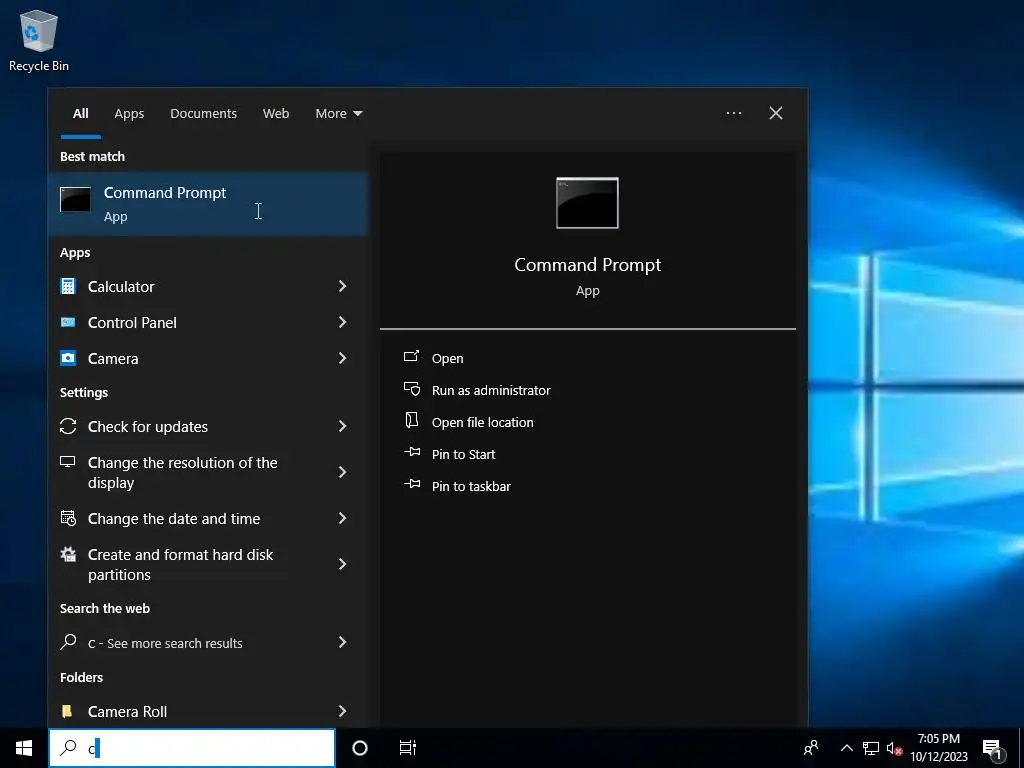
Task: Click the web search magnifier icon
Action: click(x=68, y=642)
